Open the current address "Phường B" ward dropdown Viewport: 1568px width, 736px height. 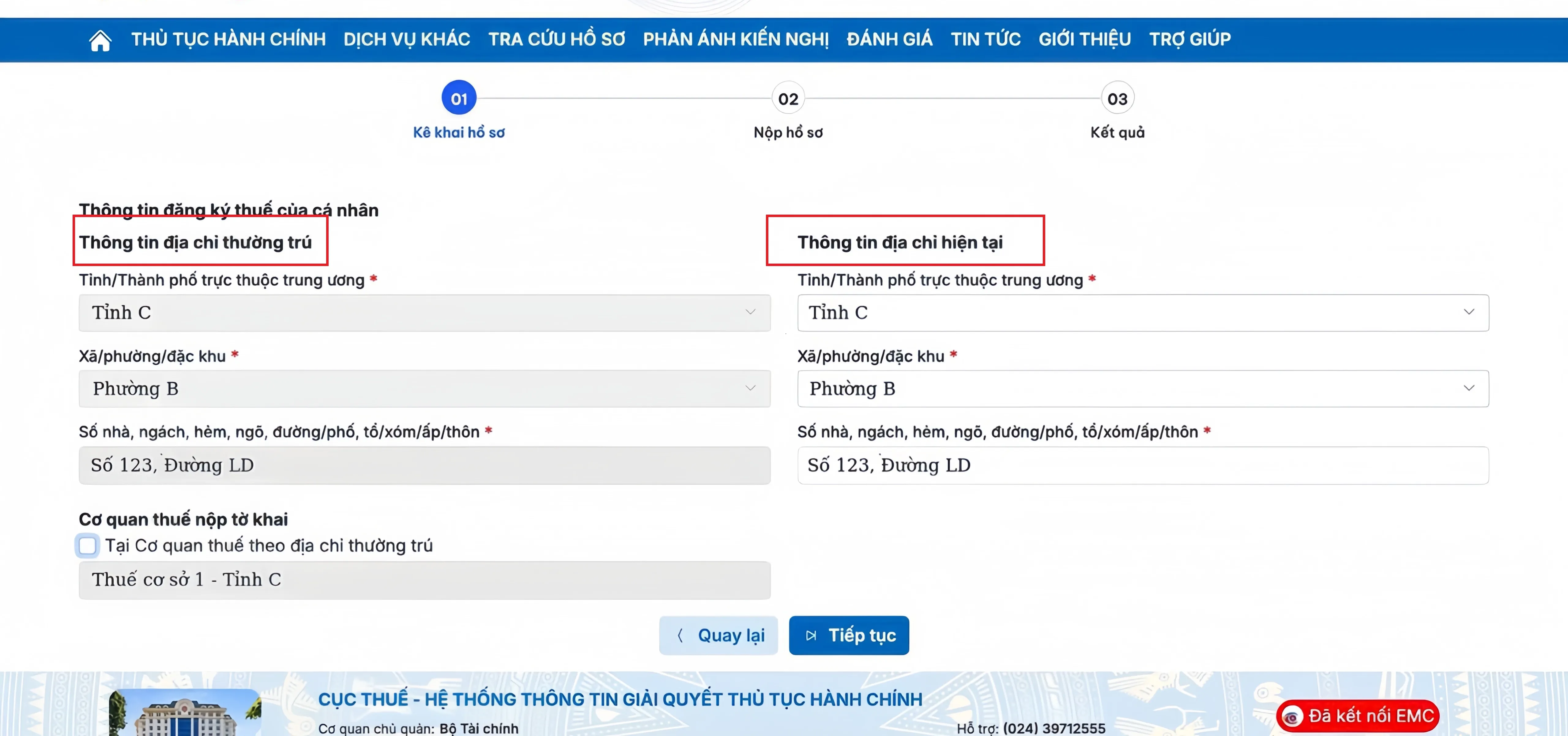[x=1469, y=389]
